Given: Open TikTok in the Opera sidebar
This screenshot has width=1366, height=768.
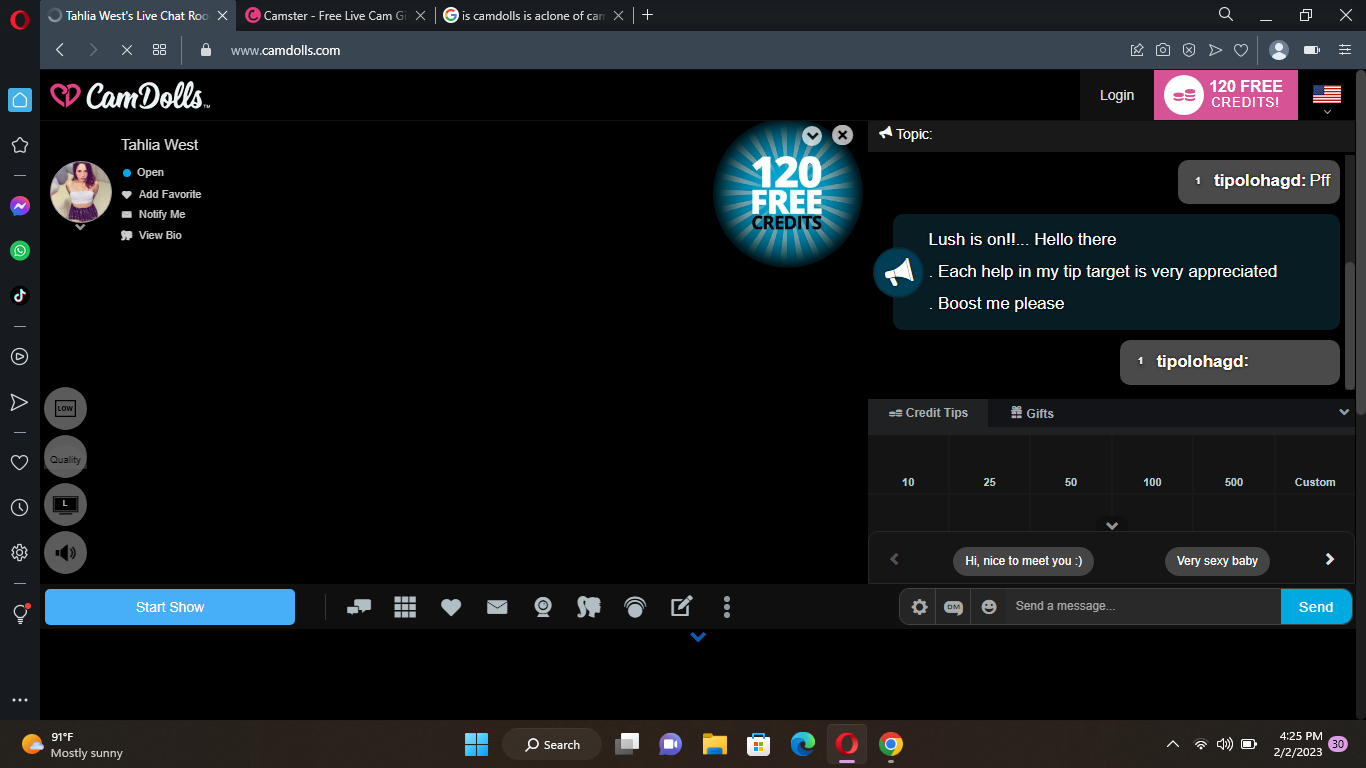Looking at the screenshot, I should click(19, 296).
